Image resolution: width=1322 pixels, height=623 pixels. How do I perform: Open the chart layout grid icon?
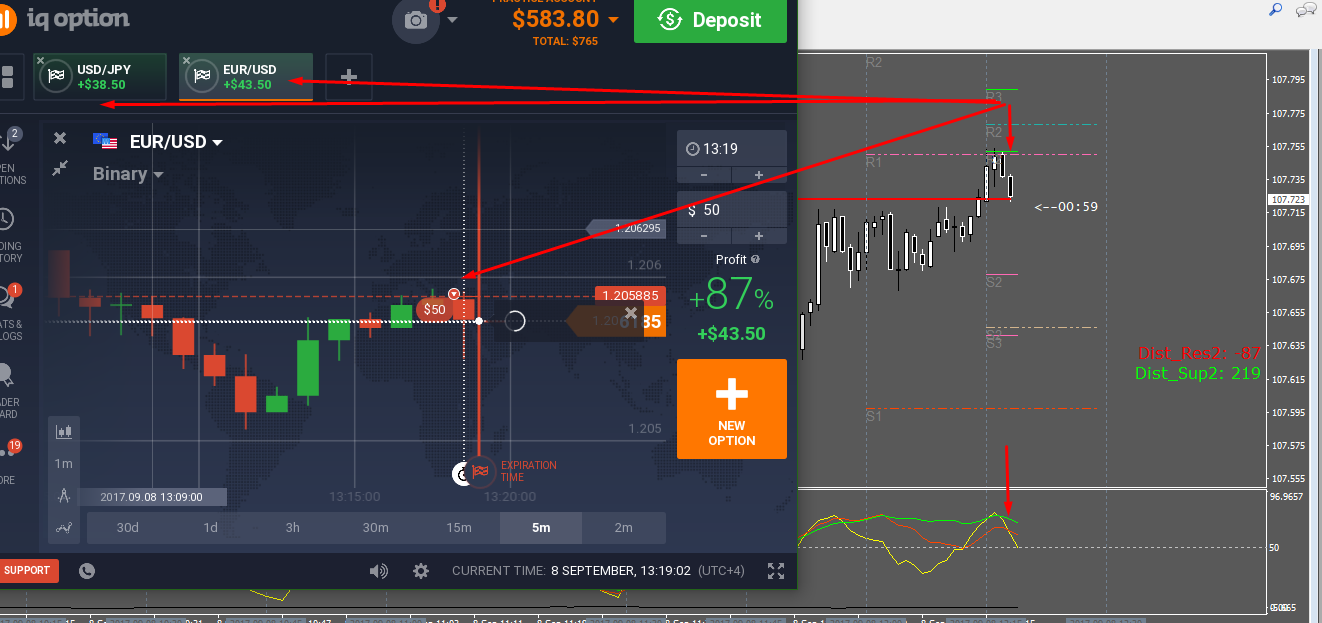(x=8, y=78)
